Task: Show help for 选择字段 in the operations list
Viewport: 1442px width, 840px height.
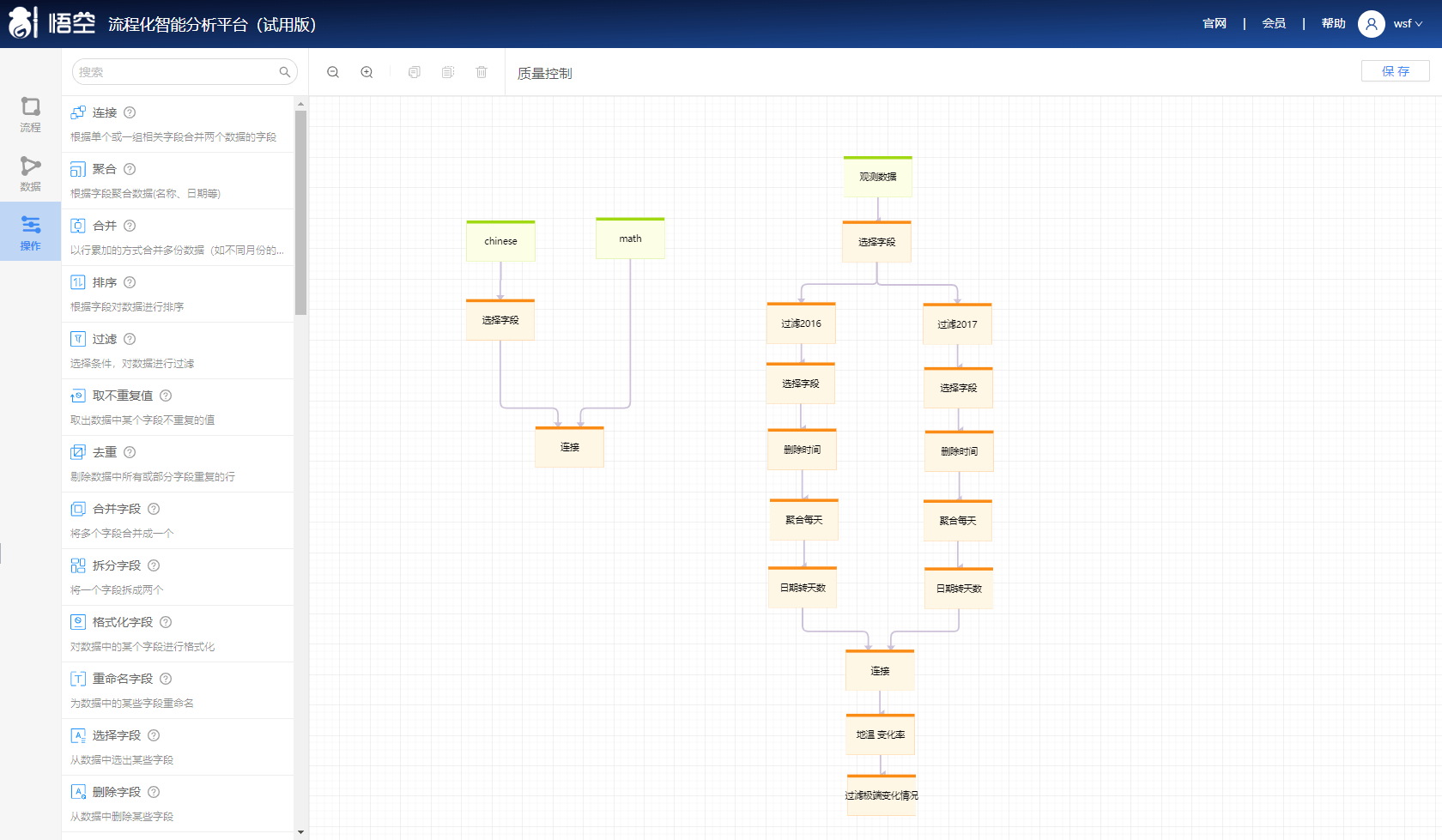Action: 154,735
